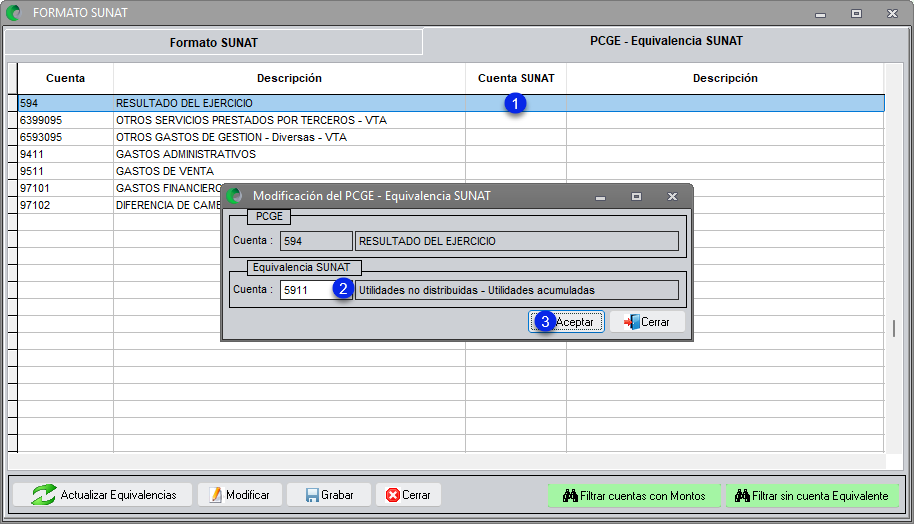Switch to the Formato SUNAT tab

tap(213, 43)
